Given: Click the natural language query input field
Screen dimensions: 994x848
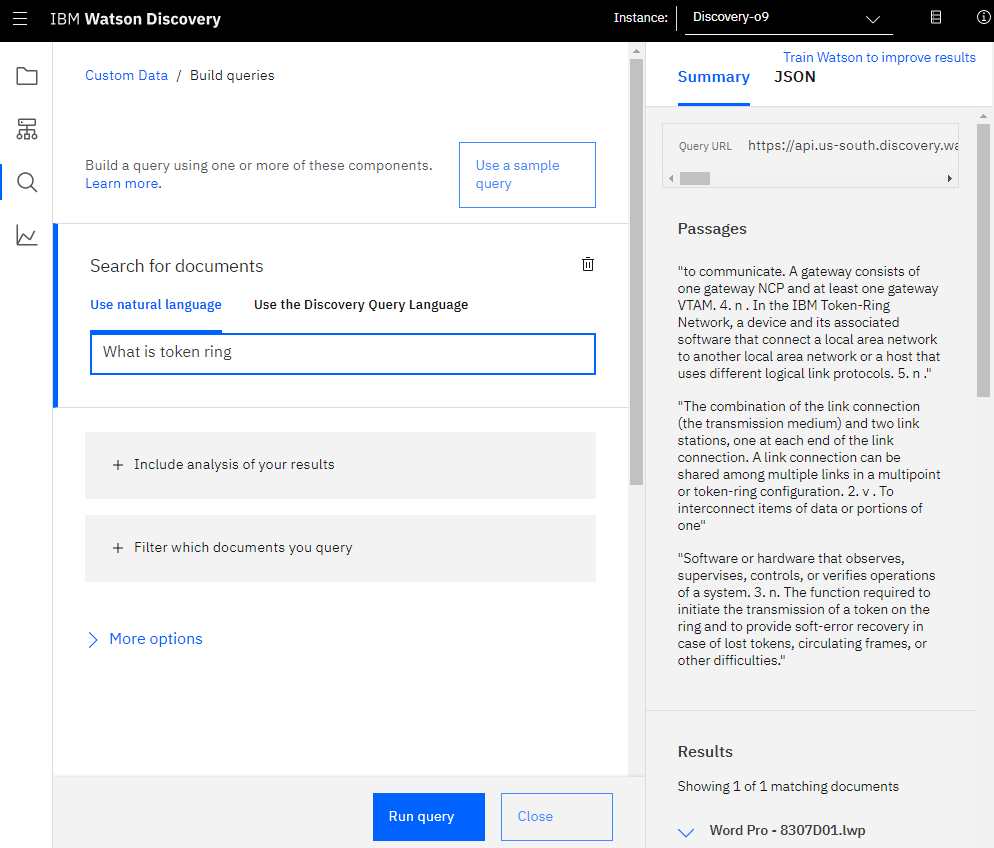Looking at the screenshot, I should click(x=343, y=354).
